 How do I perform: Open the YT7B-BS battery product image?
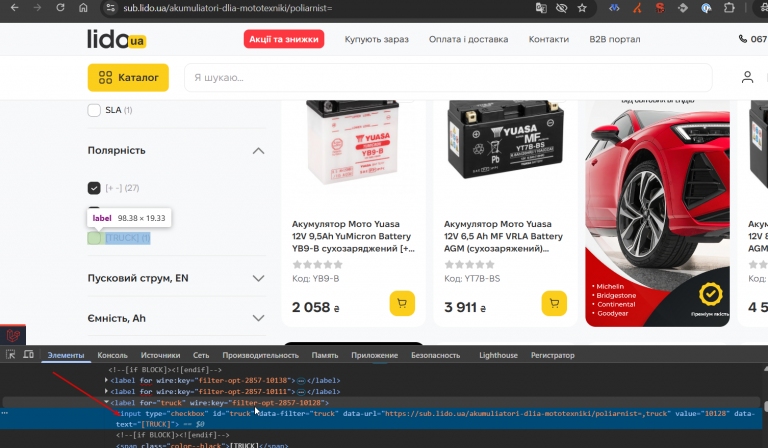[x=505, y=140]
